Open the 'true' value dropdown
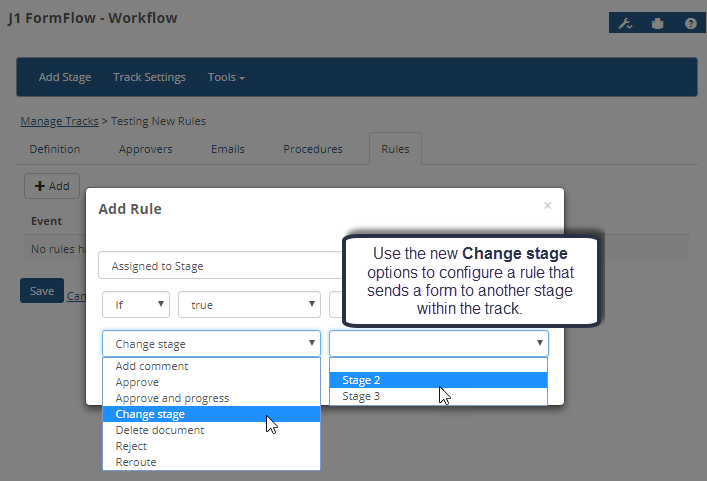 pyautogui.click(x=248, y=305)
